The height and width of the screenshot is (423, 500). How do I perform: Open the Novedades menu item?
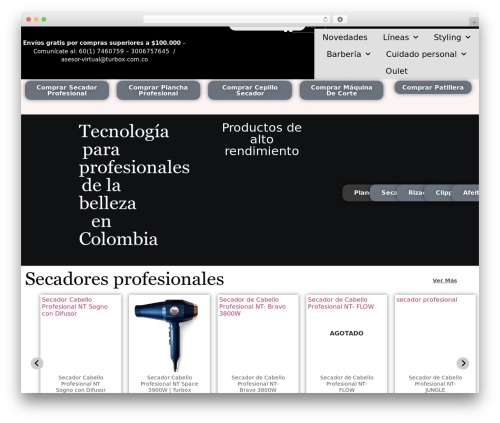click(x=345, y=37)
